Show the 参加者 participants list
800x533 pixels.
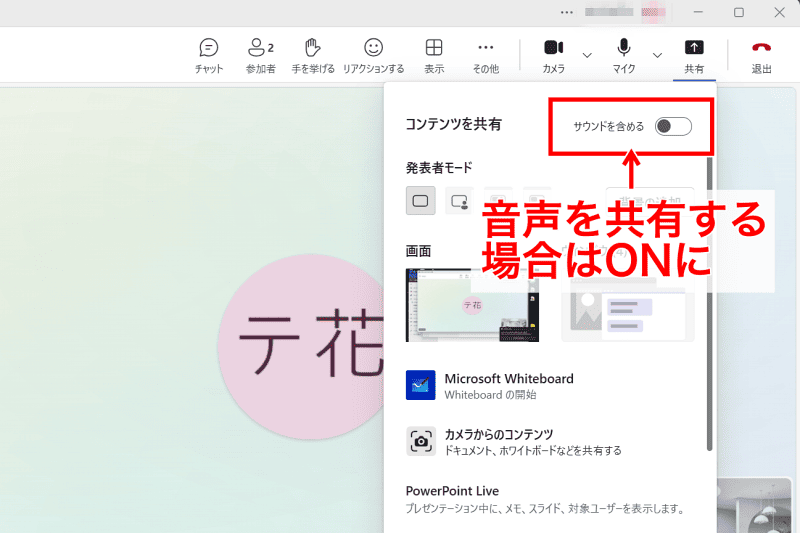(x=260, y=55)
